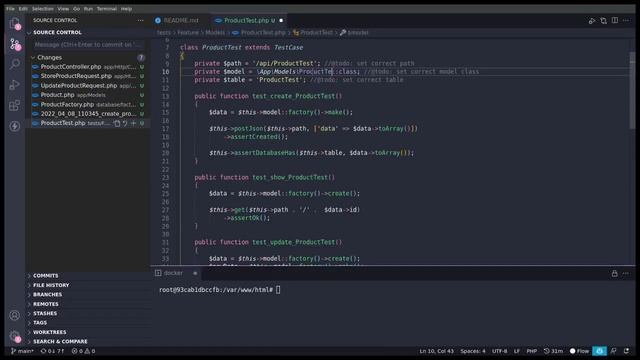Click the commit message input field

click(89, 44)
